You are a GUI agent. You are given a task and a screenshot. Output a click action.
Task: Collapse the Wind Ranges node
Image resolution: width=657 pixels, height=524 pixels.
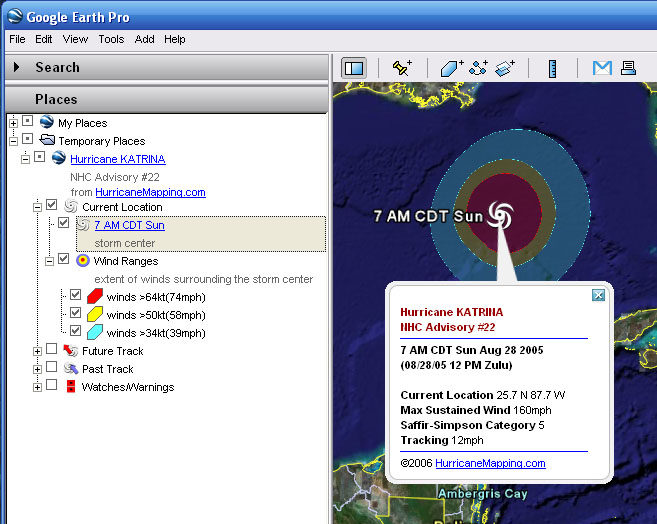[x=49, y=262]
